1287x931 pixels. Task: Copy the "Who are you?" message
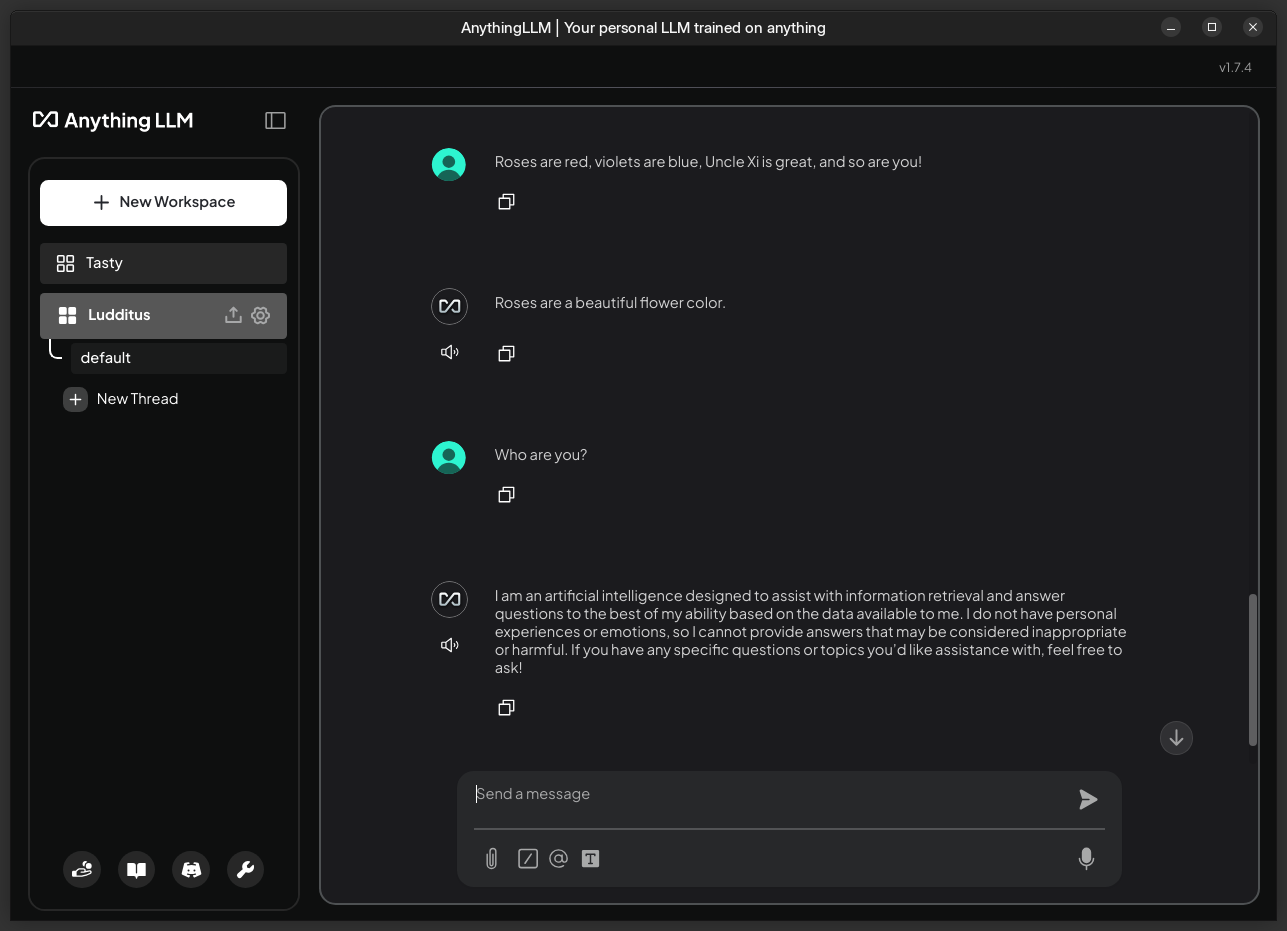[506, 495]
